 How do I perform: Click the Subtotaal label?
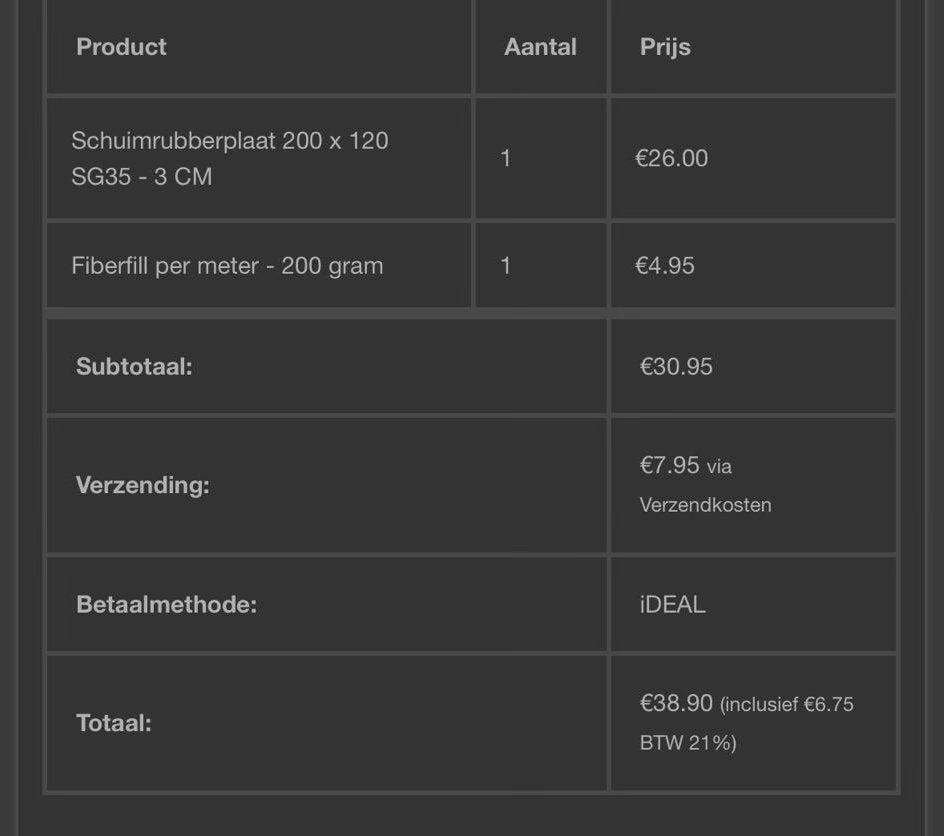pyautogui.click(x=134, y=367)
